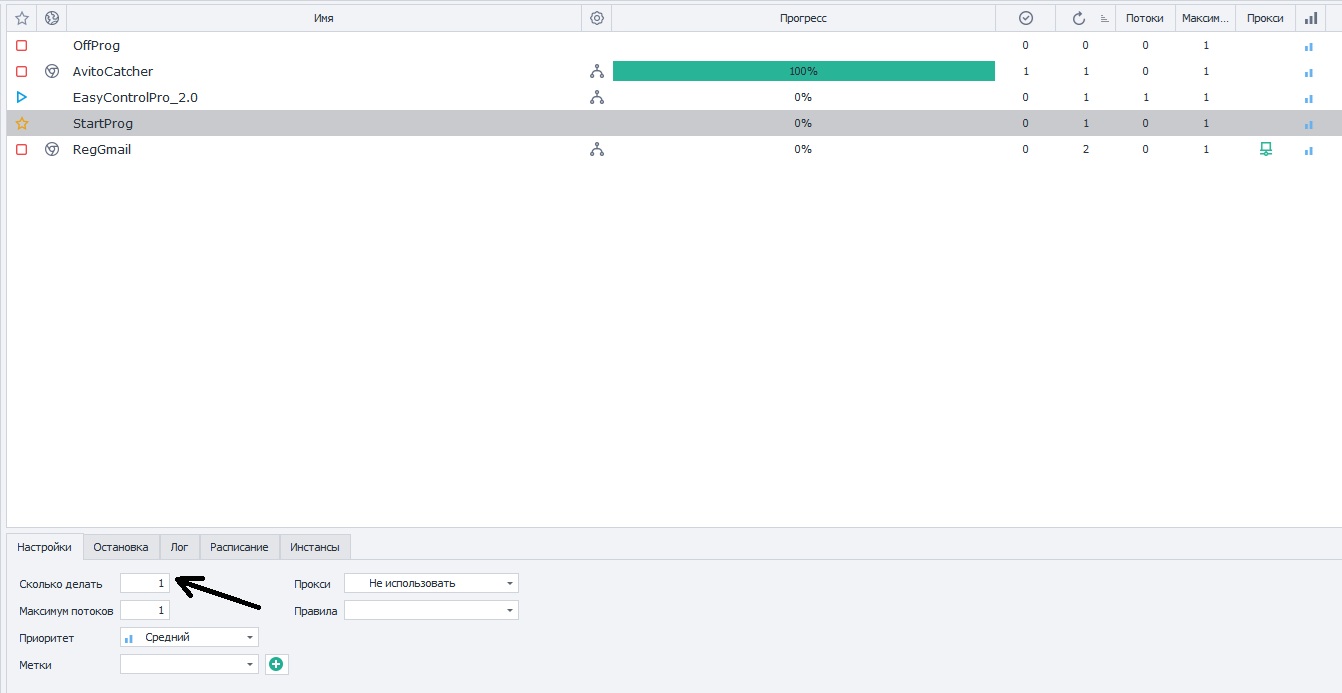Screen dimensions: 1342x693
Task: Open the Прокси dropdown
Action: [431, 583]
